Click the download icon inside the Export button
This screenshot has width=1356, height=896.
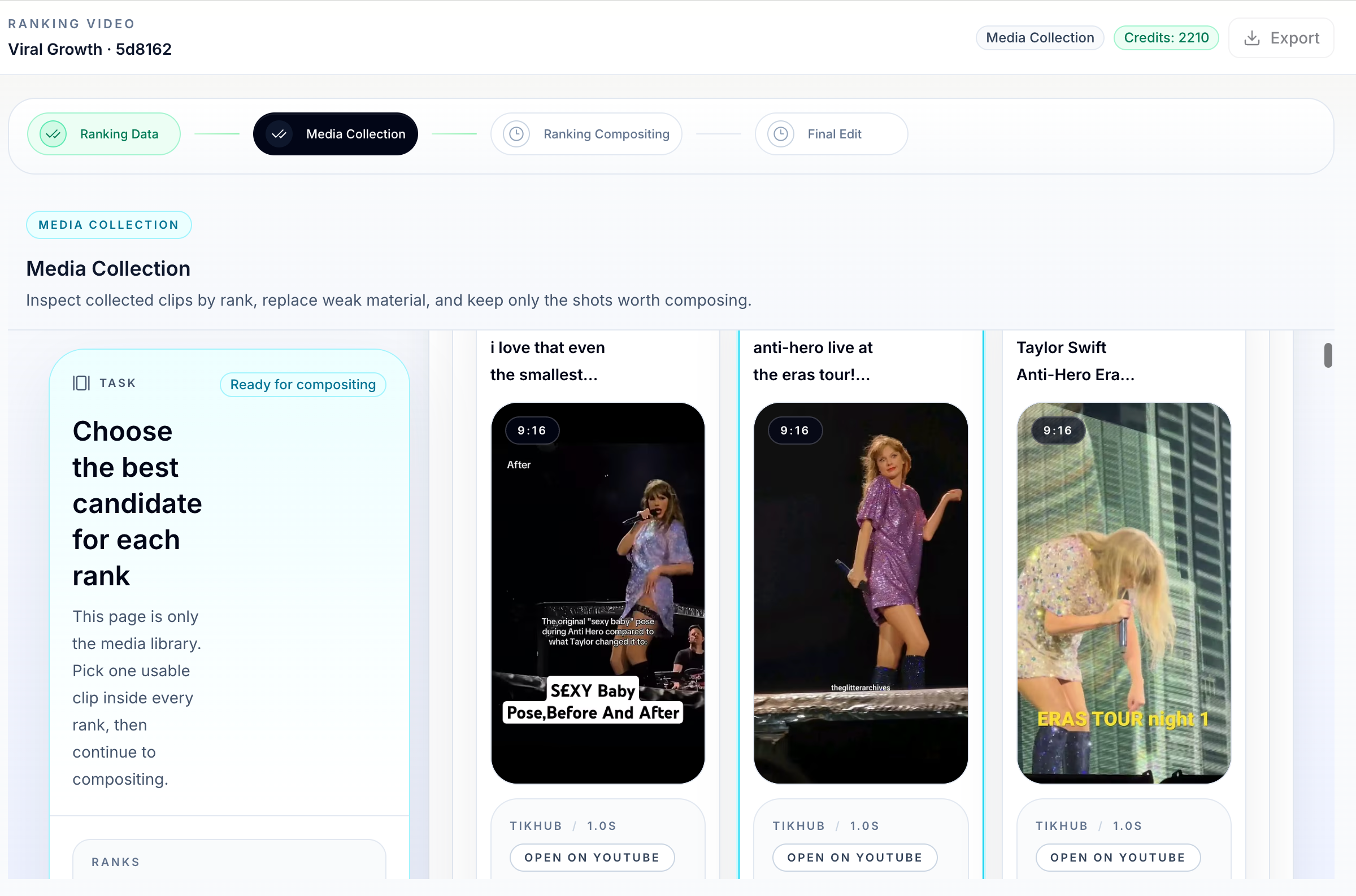pos(1253,38)
